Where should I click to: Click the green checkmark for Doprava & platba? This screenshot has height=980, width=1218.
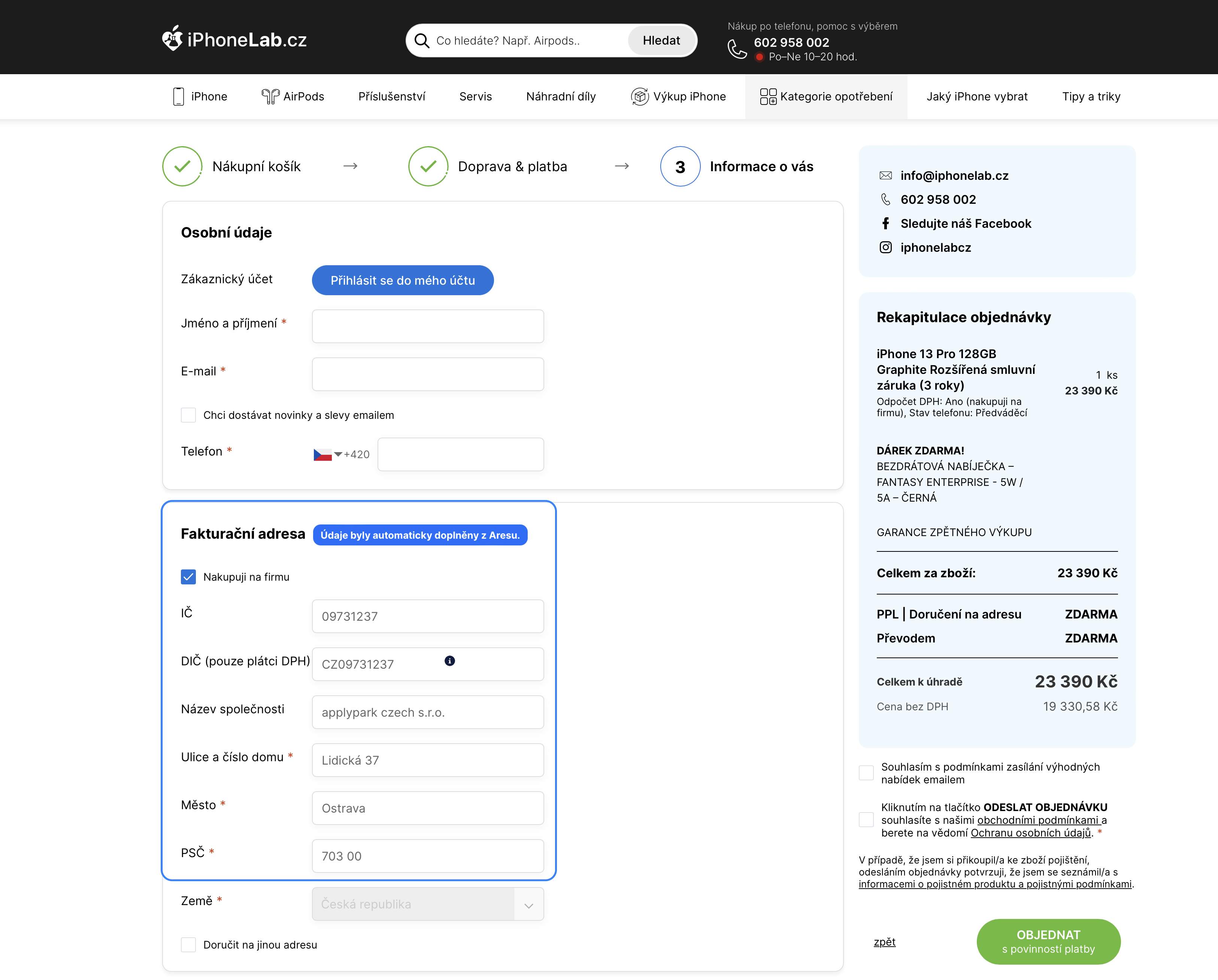pyautogui.click(x=428, y=166)
